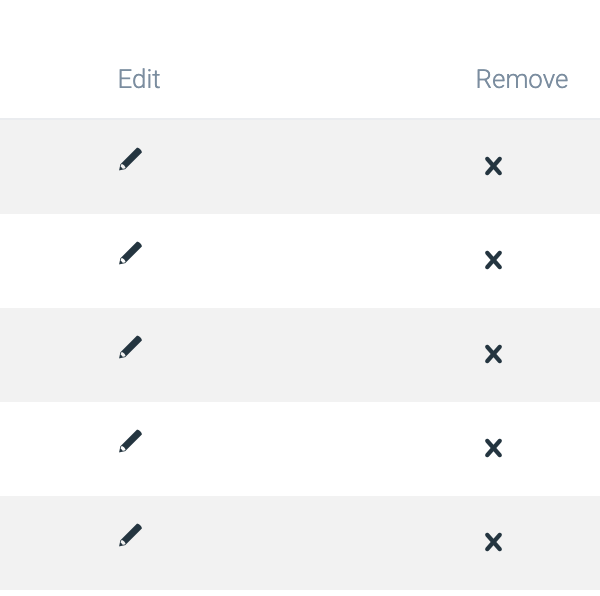This screenshot has width=600, height=596.
Task: Select the second row of the table
Action: (x=300, y=260)
